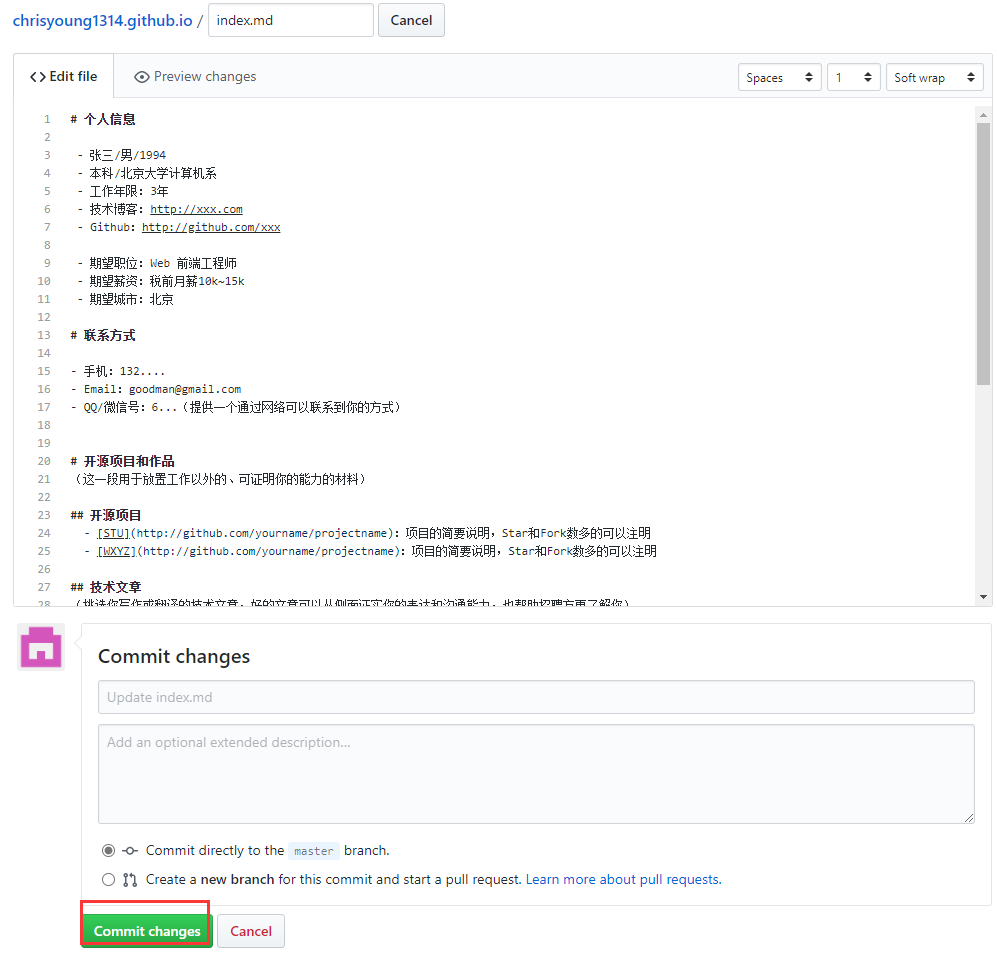Open the indent size dropdown showing 1

tap(853, 78)
